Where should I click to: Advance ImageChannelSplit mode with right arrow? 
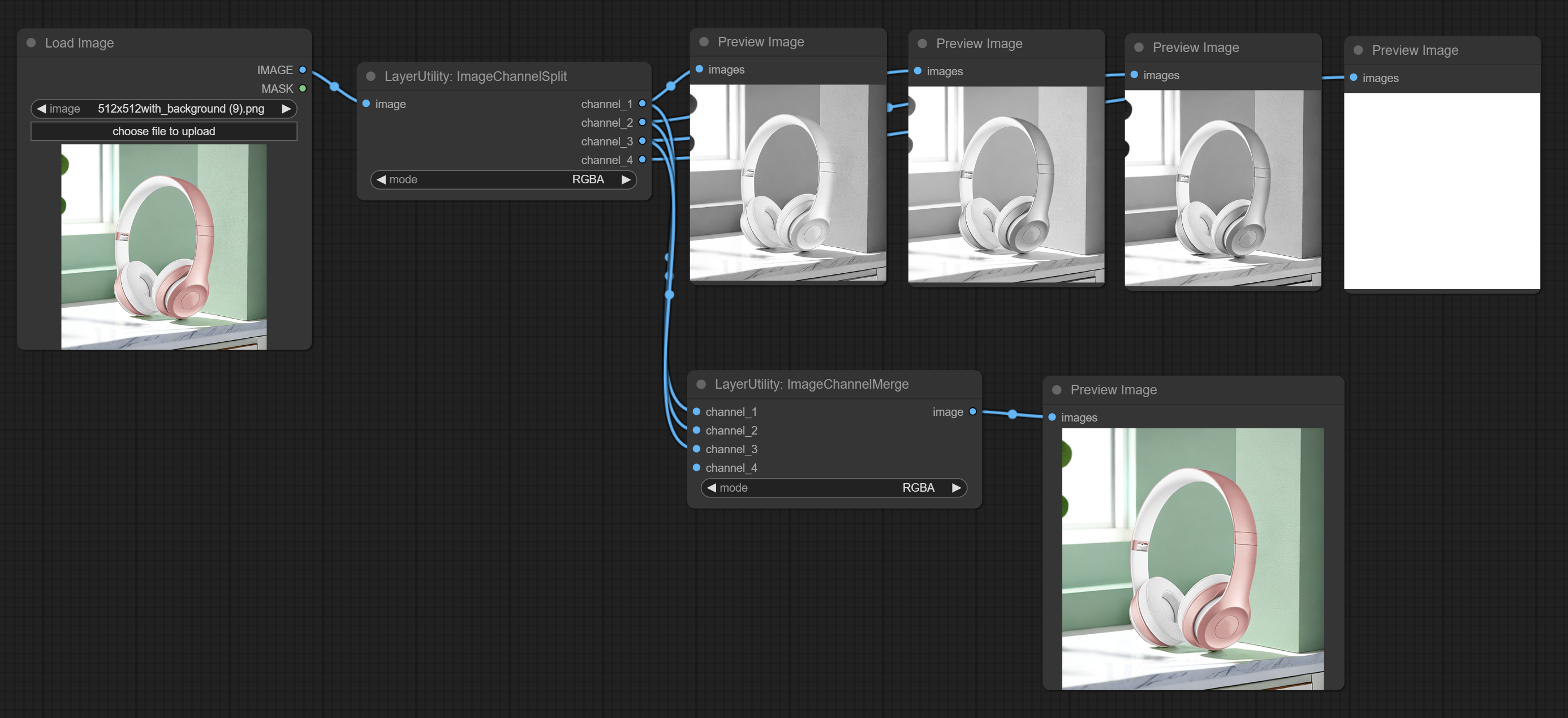point(626,180)
